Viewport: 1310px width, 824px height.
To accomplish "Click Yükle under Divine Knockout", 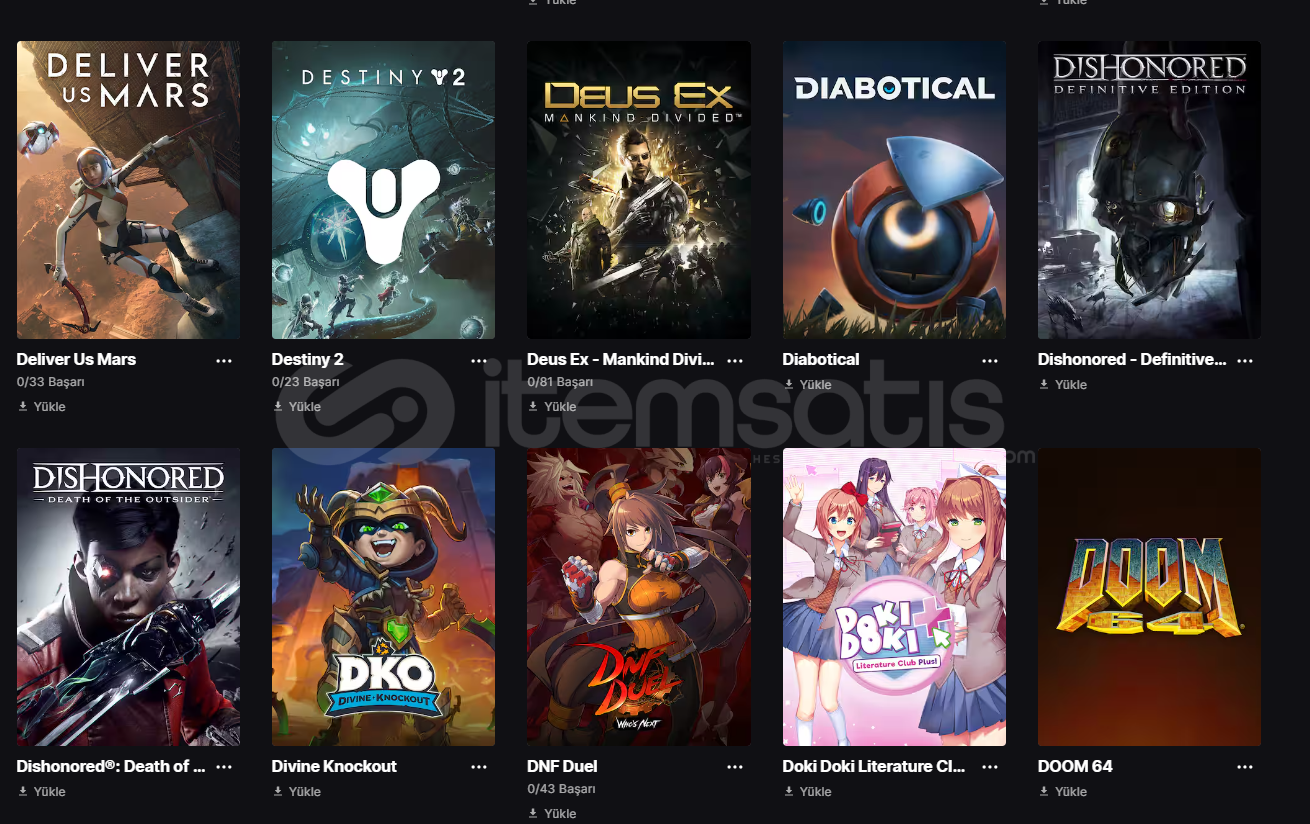I will (x=297, y=792).
